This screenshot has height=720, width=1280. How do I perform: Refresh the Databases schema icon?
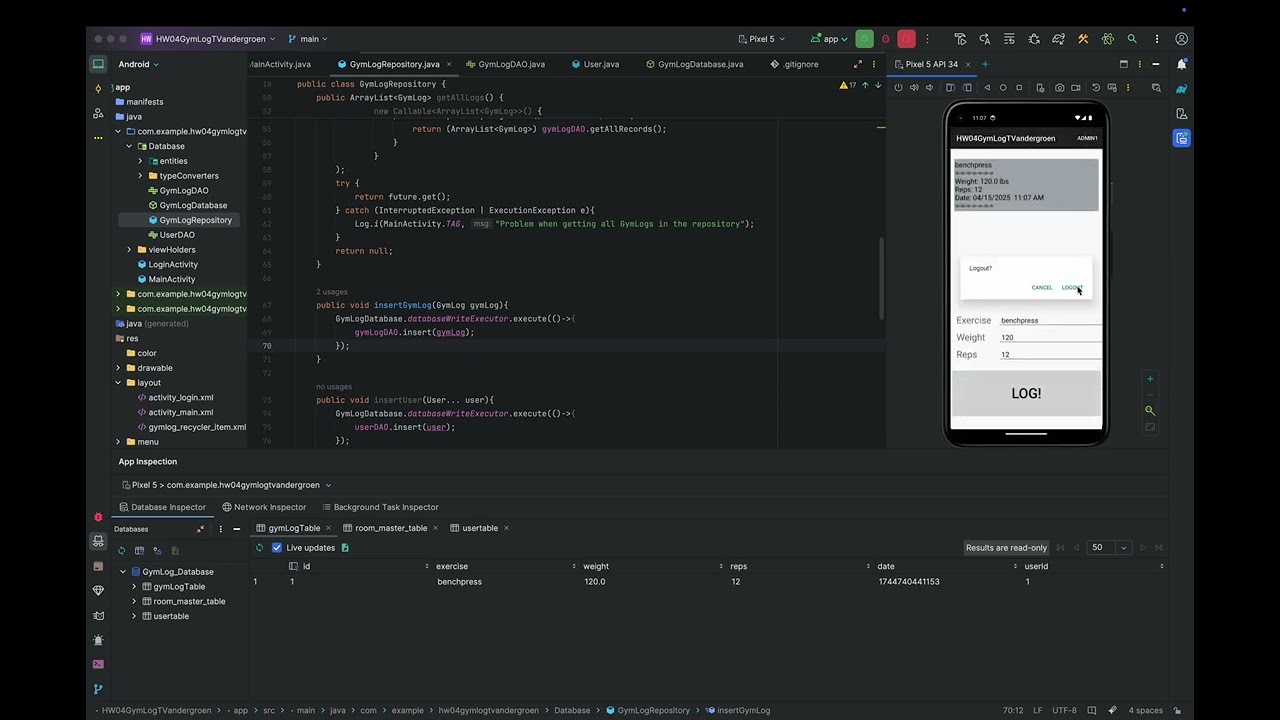tap(122, 551)
